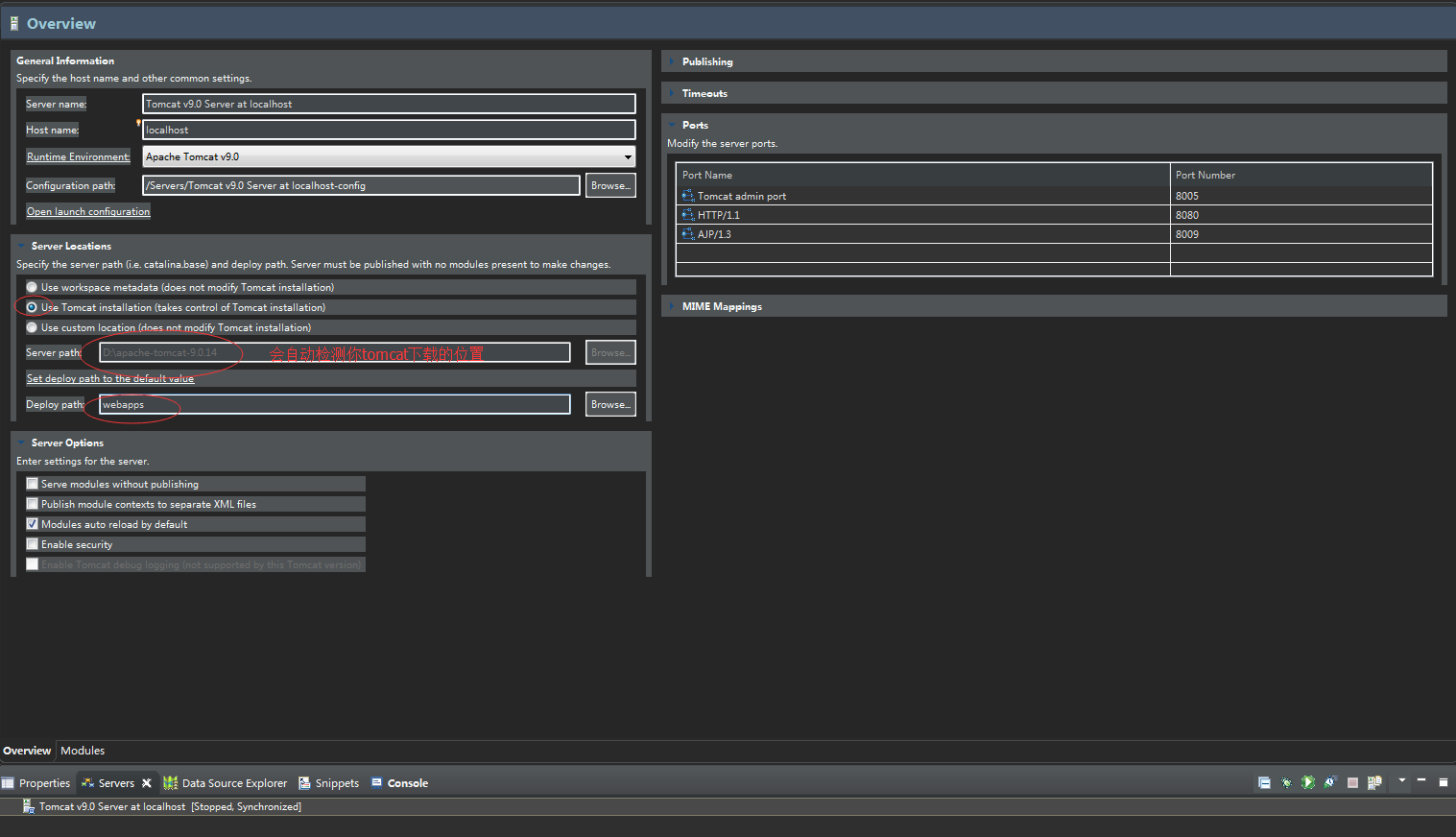Publish to the server icon
1456x837 pixels.
pyautogui.click(x=1374, y=783)
